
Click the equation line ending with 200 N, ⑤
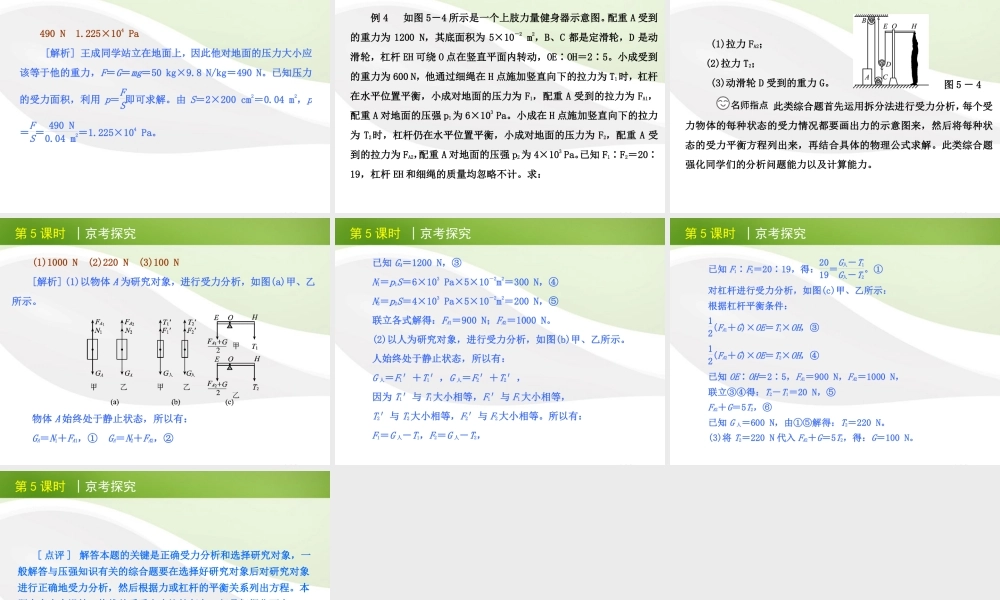[x=465, y=301]
